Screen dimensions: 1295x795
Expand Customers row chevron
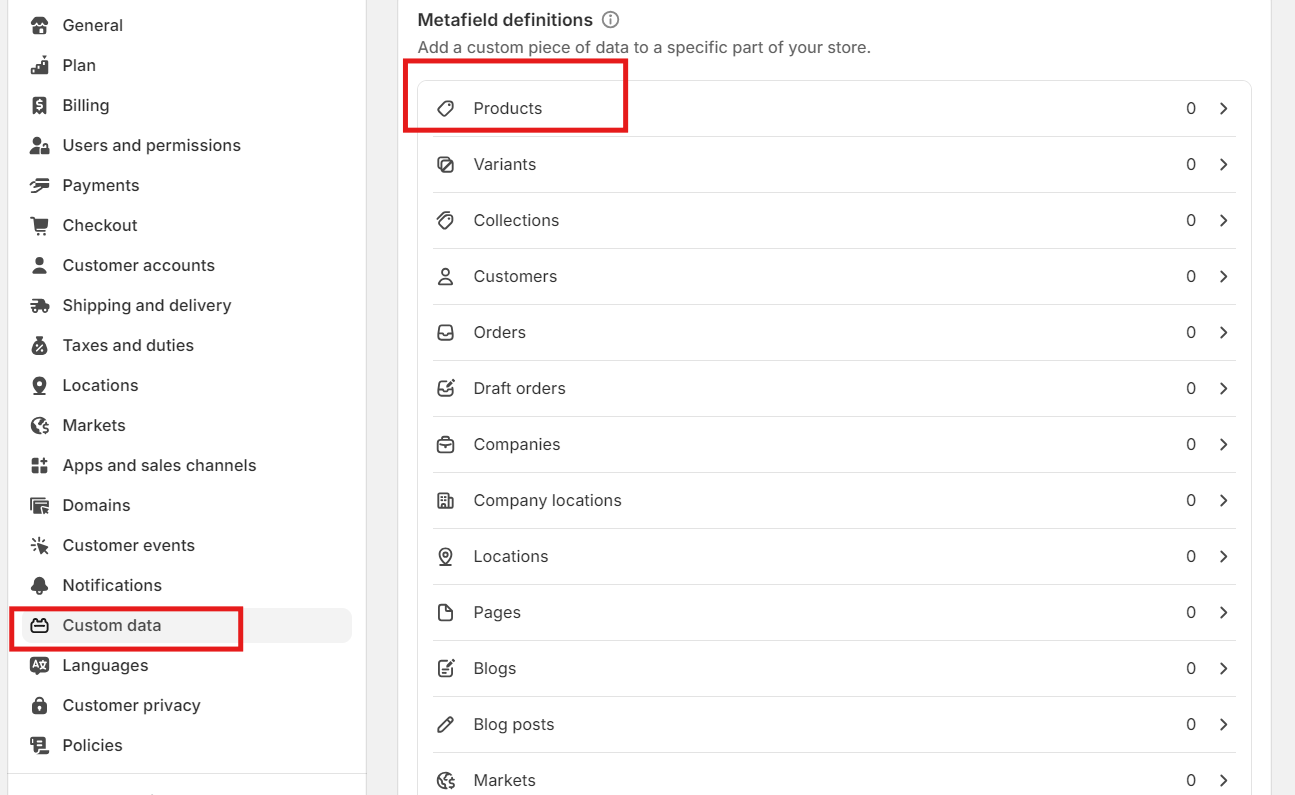[x=1224, y=276]
